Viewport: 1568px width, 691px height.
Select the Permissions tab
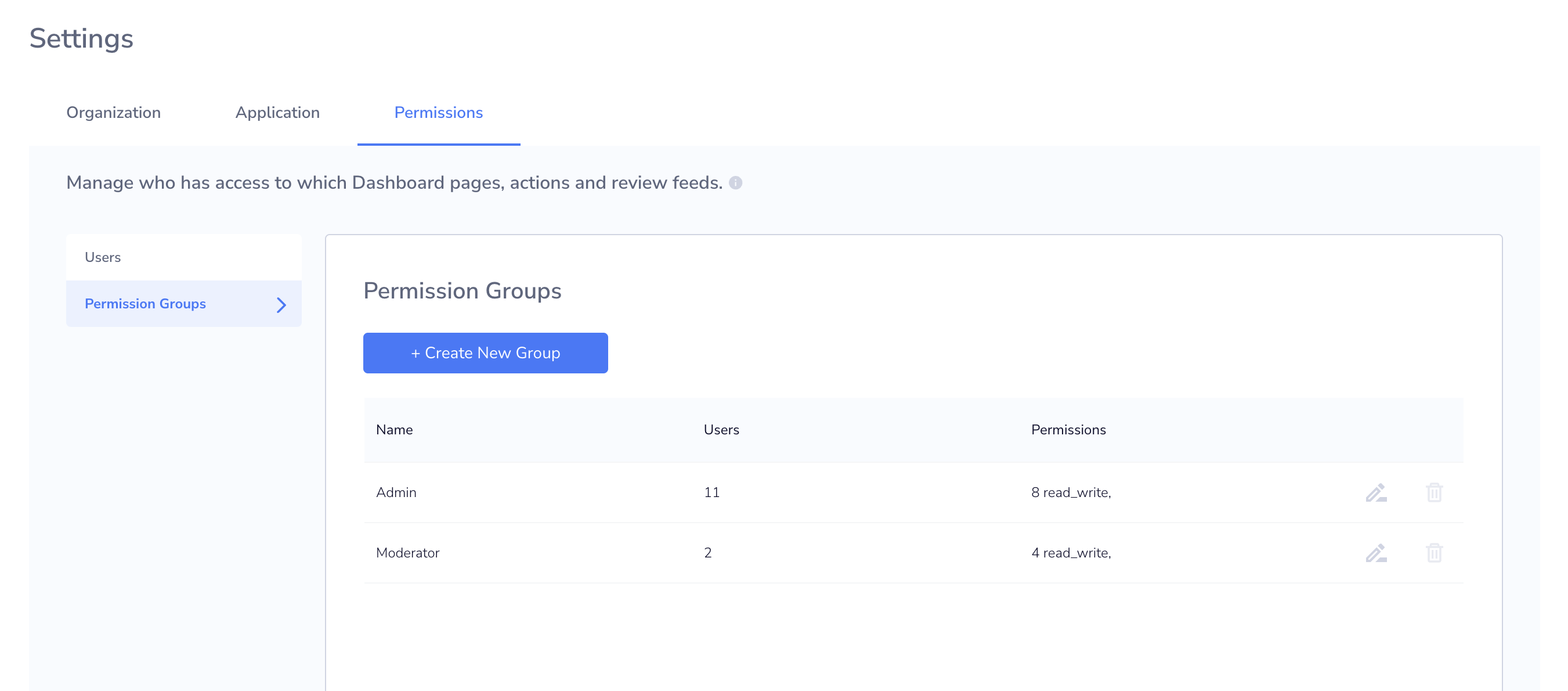pos(438,113)
